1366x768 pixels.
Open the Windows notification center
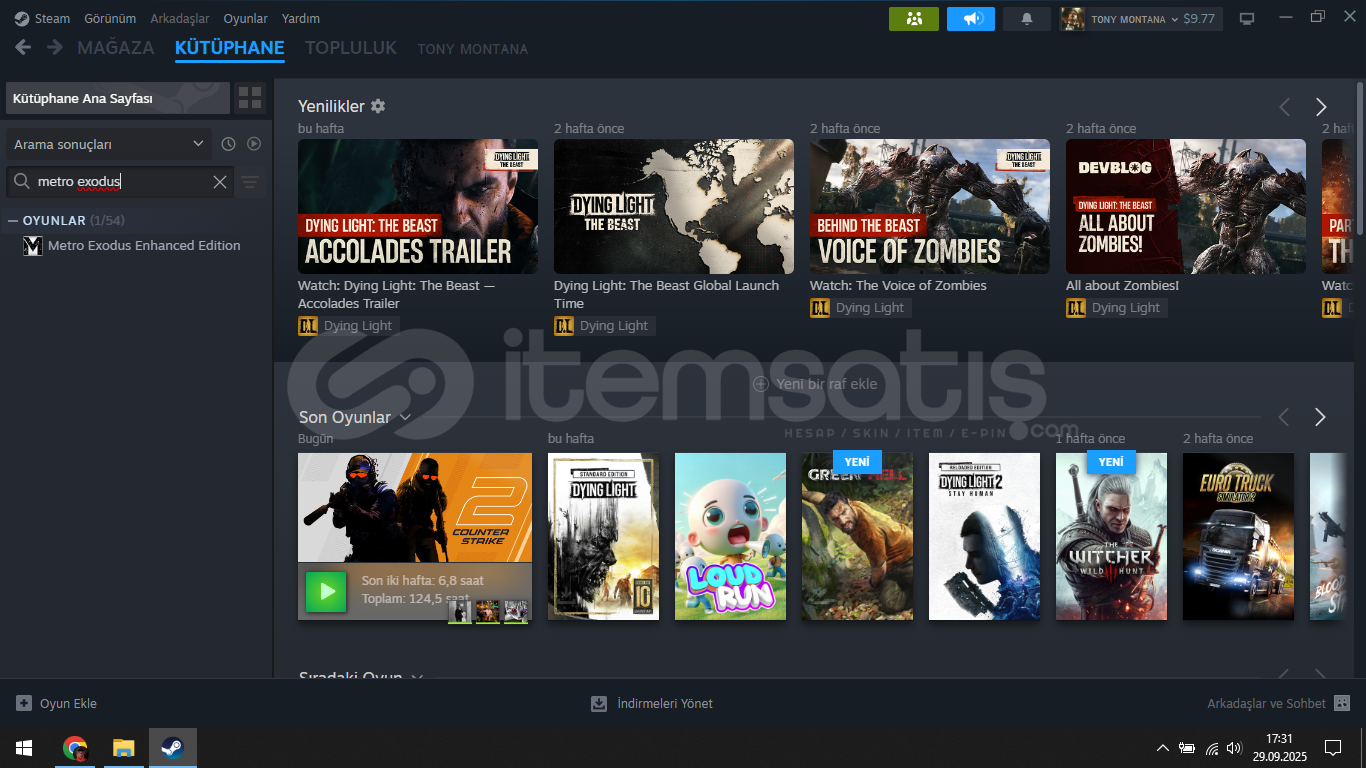click(1332, 748)
